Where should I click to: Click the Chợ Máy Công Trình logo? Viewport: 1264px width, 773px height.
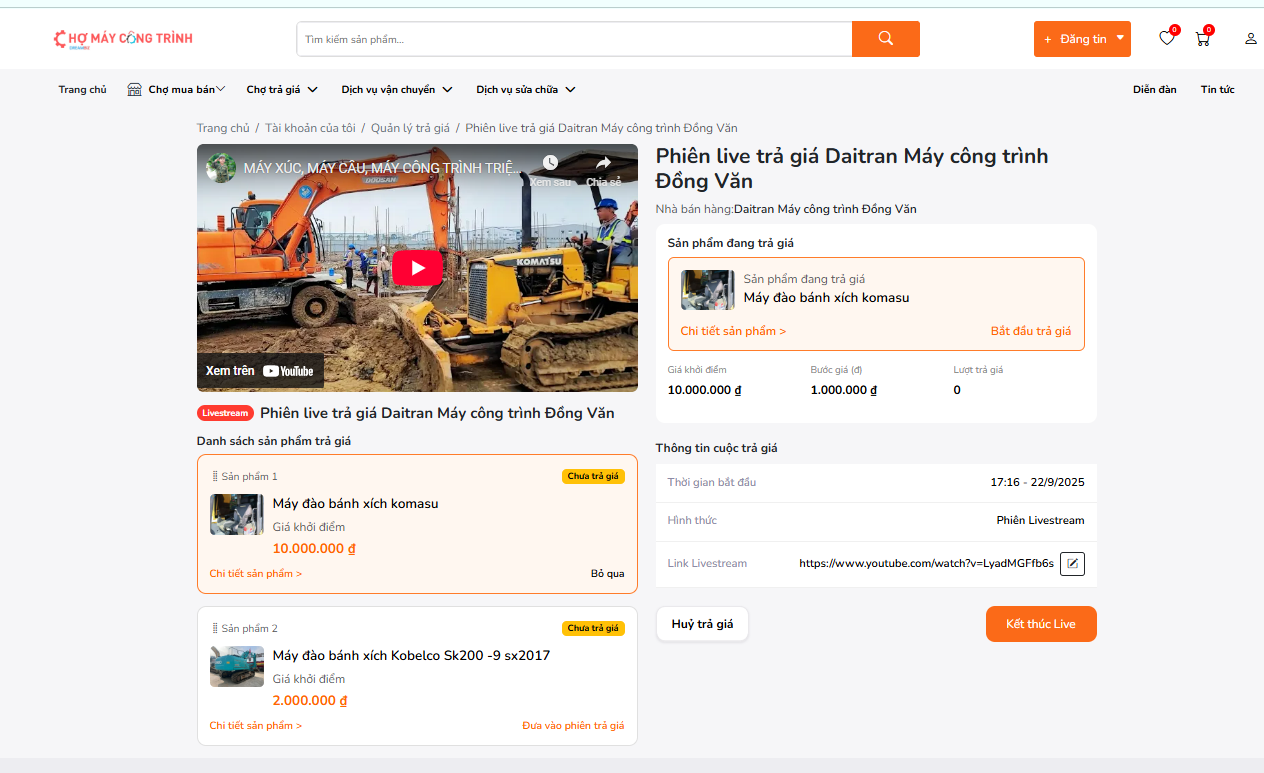coord(123,39)
